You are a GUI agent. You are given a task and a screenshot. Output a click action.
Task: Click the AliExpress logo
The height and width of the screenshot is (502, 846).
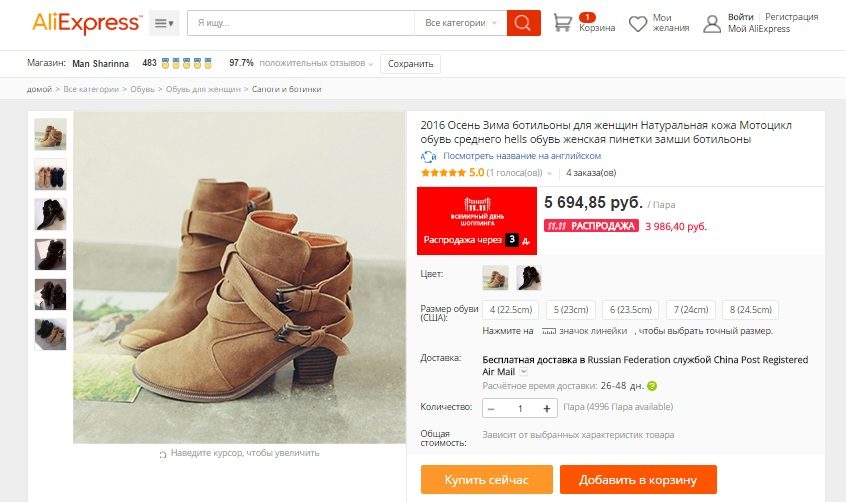click(x=87, y=23)
